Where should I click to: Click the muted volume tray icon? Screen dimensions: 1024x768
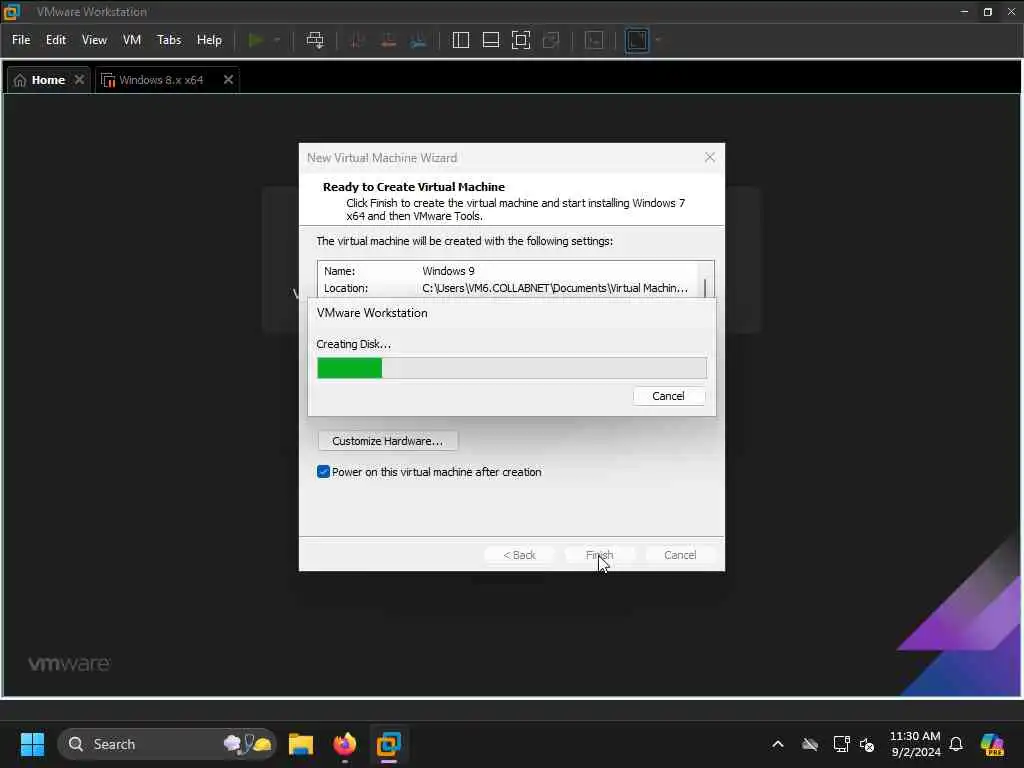click(x=867, y=744)
